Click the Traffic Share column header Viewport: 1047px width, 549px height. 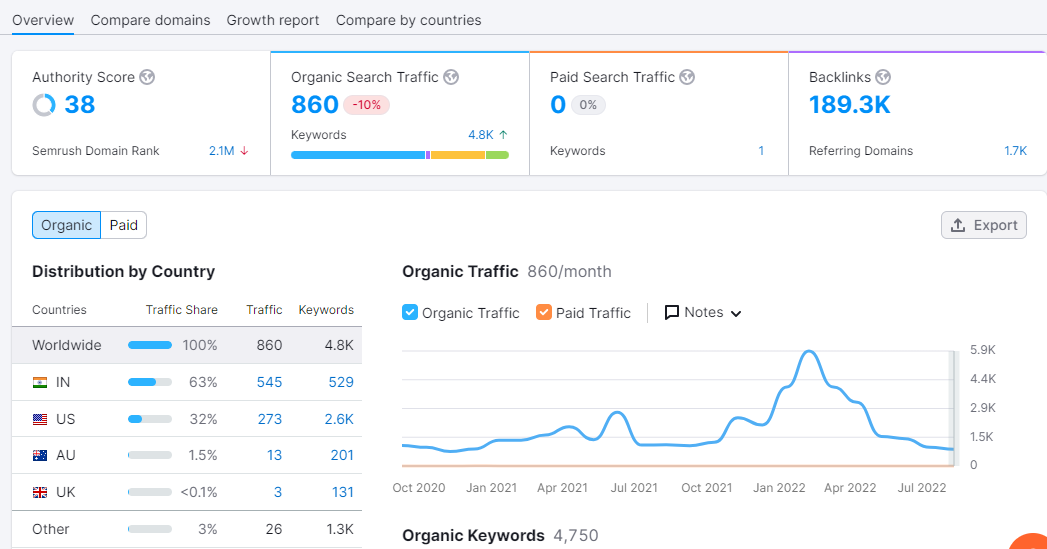[182, 310]
